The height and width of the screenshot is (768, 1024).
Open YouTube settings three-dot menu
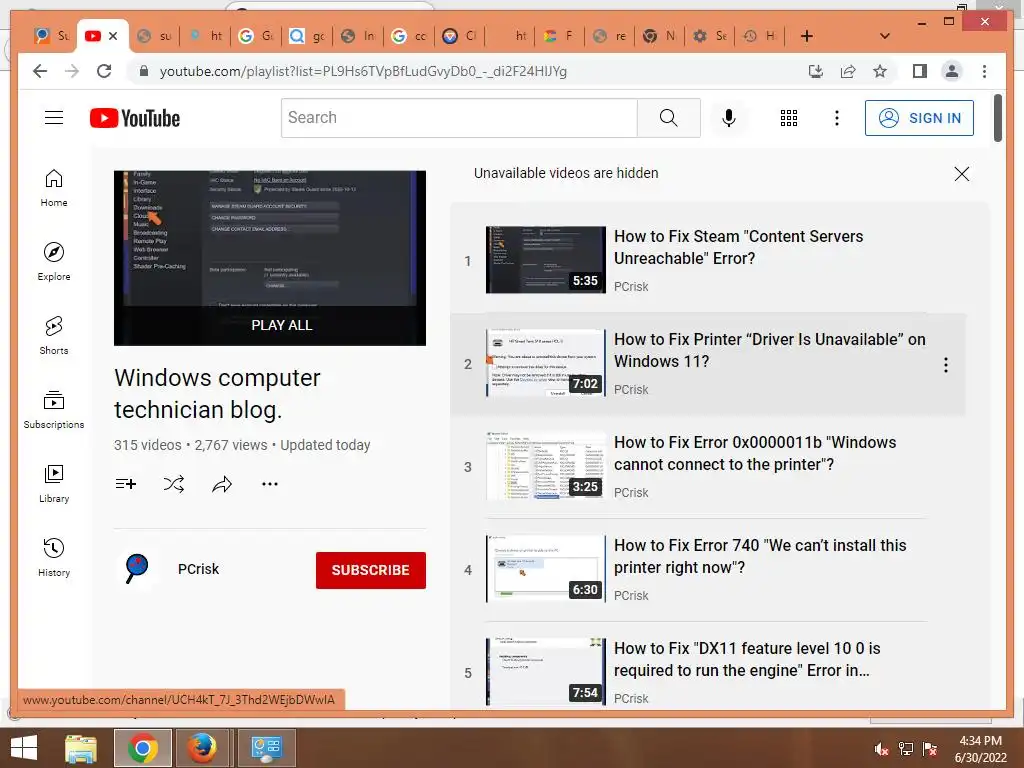pos(837,118)
